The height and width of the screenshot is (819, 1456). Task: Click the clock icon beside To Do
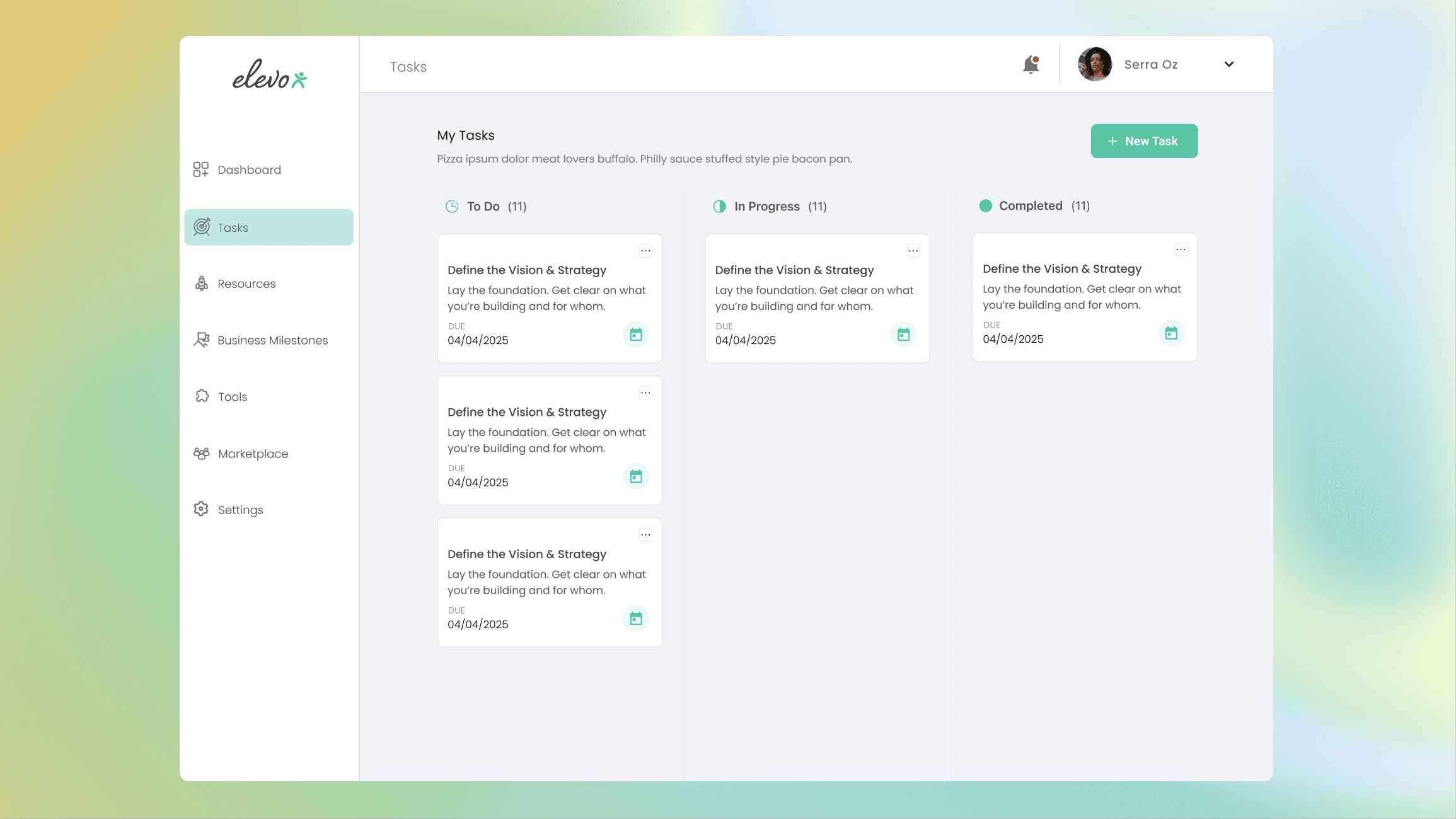tap(451, 206)
